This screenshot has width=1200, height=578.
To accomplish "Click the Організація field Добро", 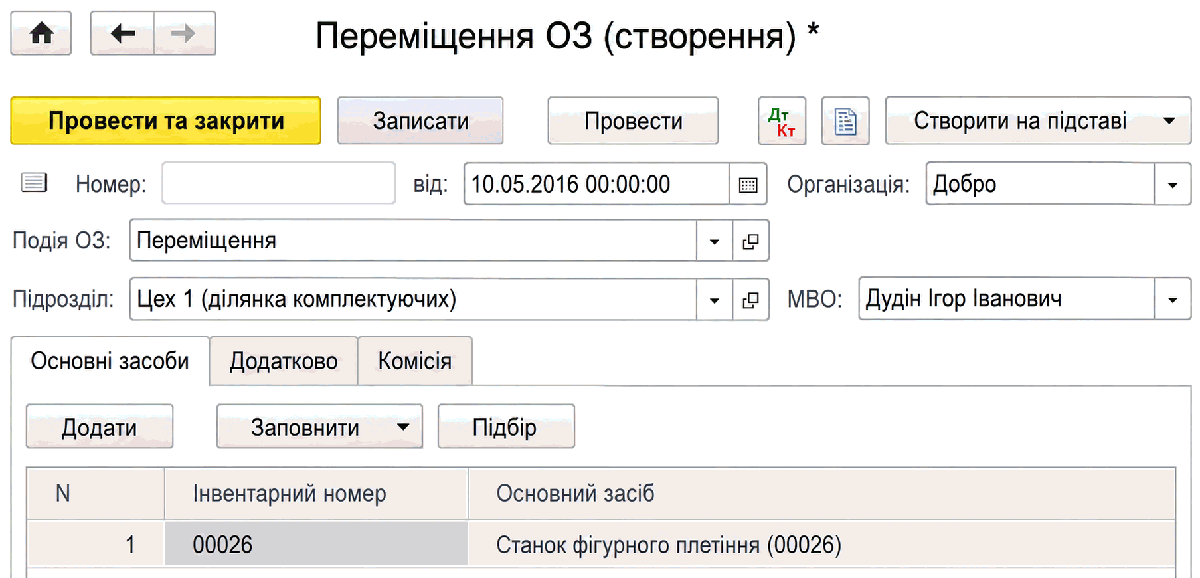I will pyautogui.click(x=1041, y=184).
